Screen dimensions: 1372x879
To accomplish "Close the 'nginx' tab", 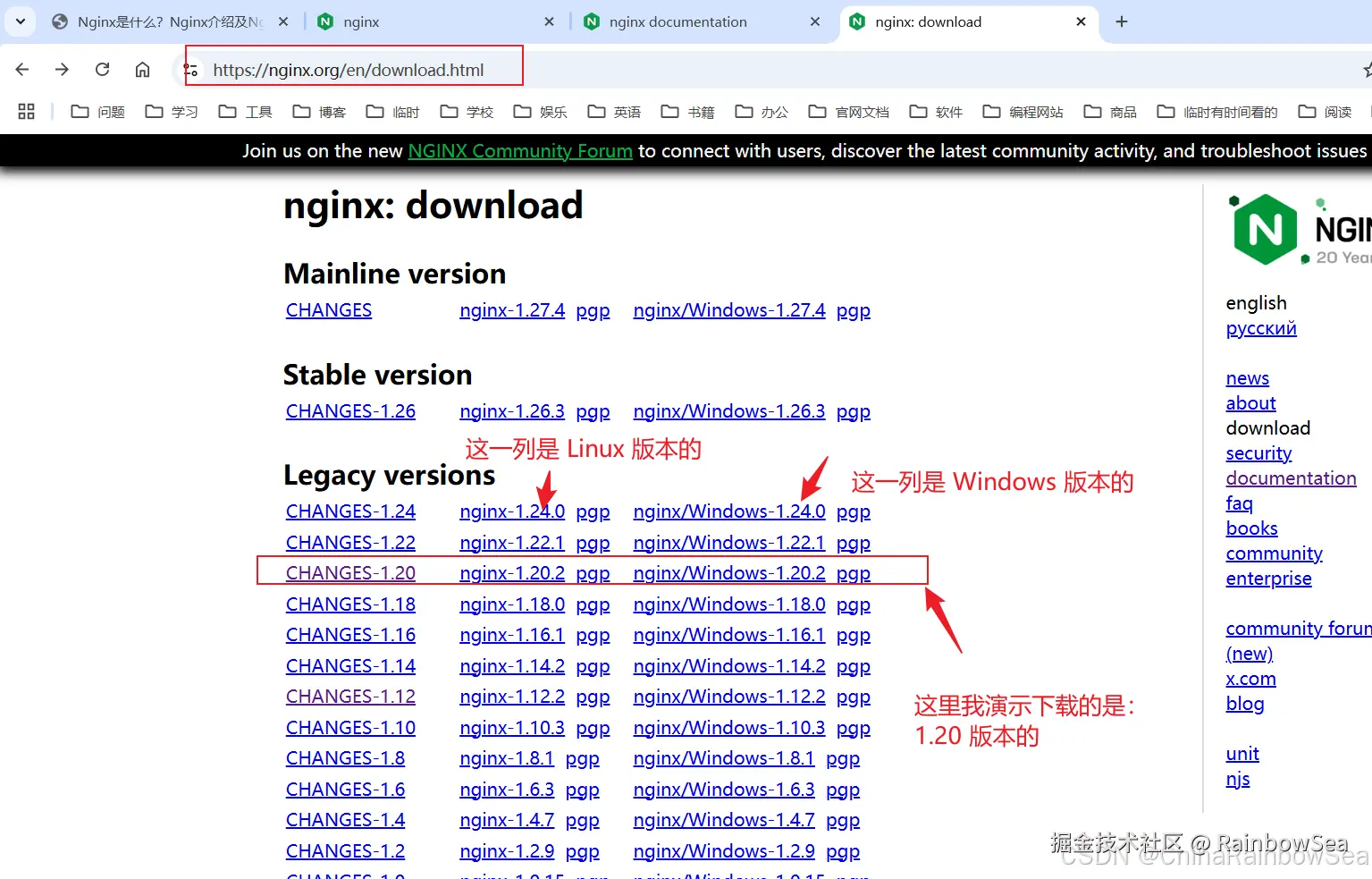I will pyautogui.click(x=549, y=21).
